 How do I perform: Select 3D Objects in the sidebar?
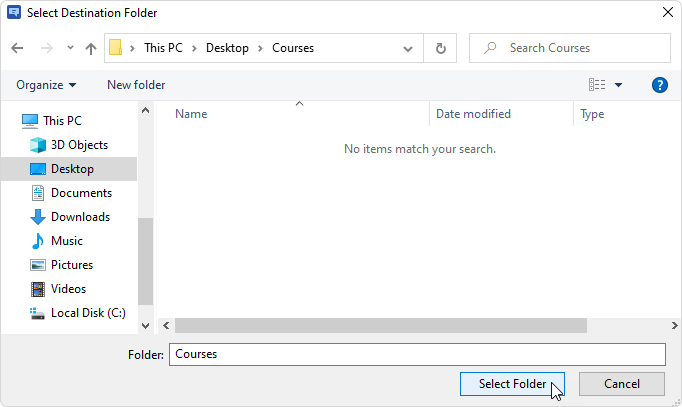[x=79, y=145]
